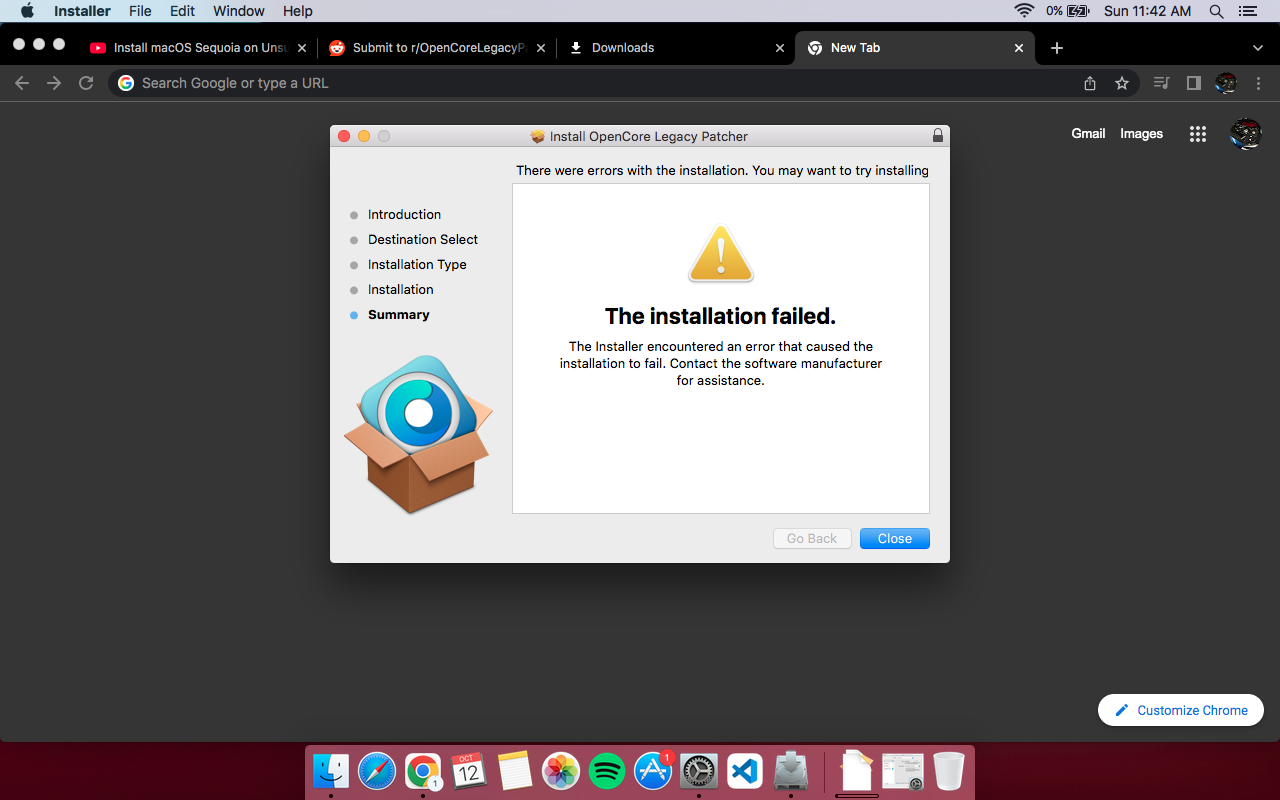Viewport: 1280px width, 800px height.
Task: Open Spotlight search in menu bar
Action: click(1216, 11)
